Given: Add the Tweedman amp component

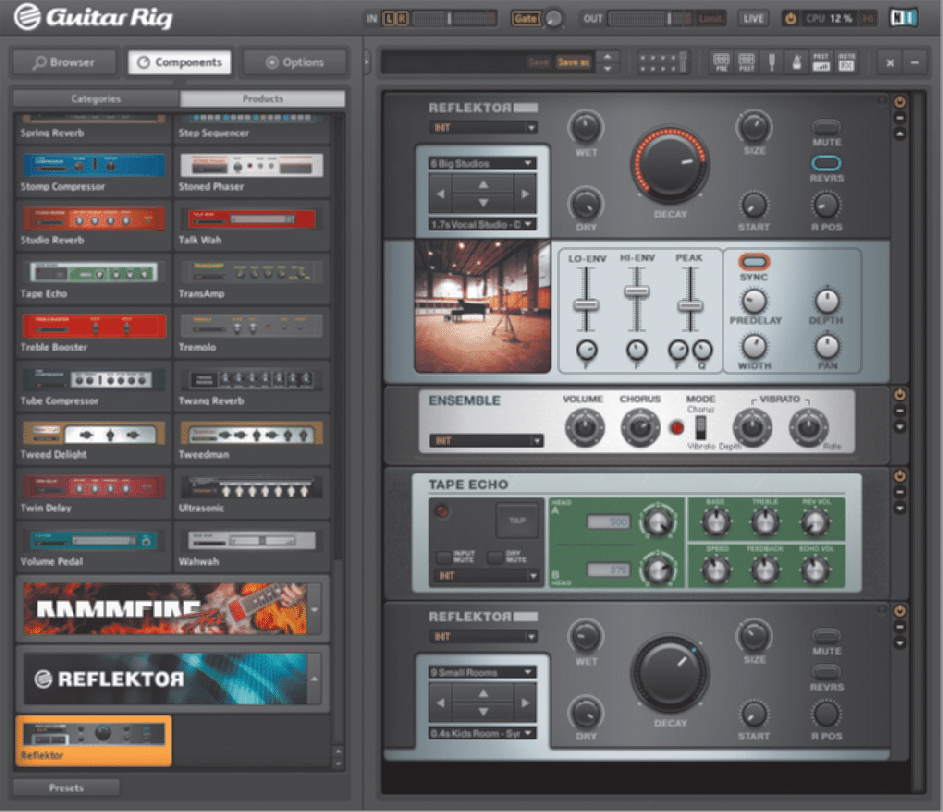Looking at the screenshot, I should [x=251, y=439].
